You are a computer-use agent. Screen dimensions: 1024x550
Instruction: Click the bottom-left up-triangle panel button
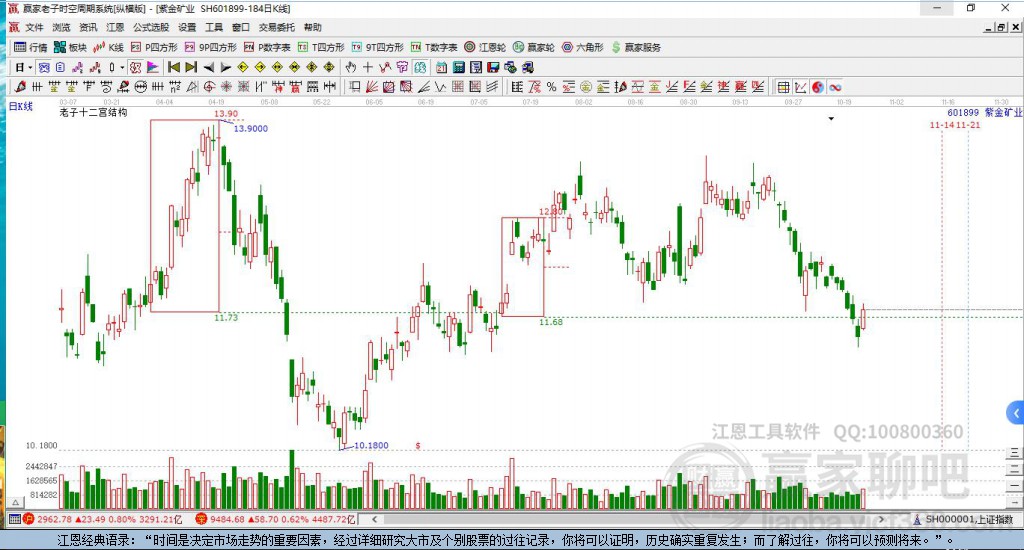click(x=16, y=502)
